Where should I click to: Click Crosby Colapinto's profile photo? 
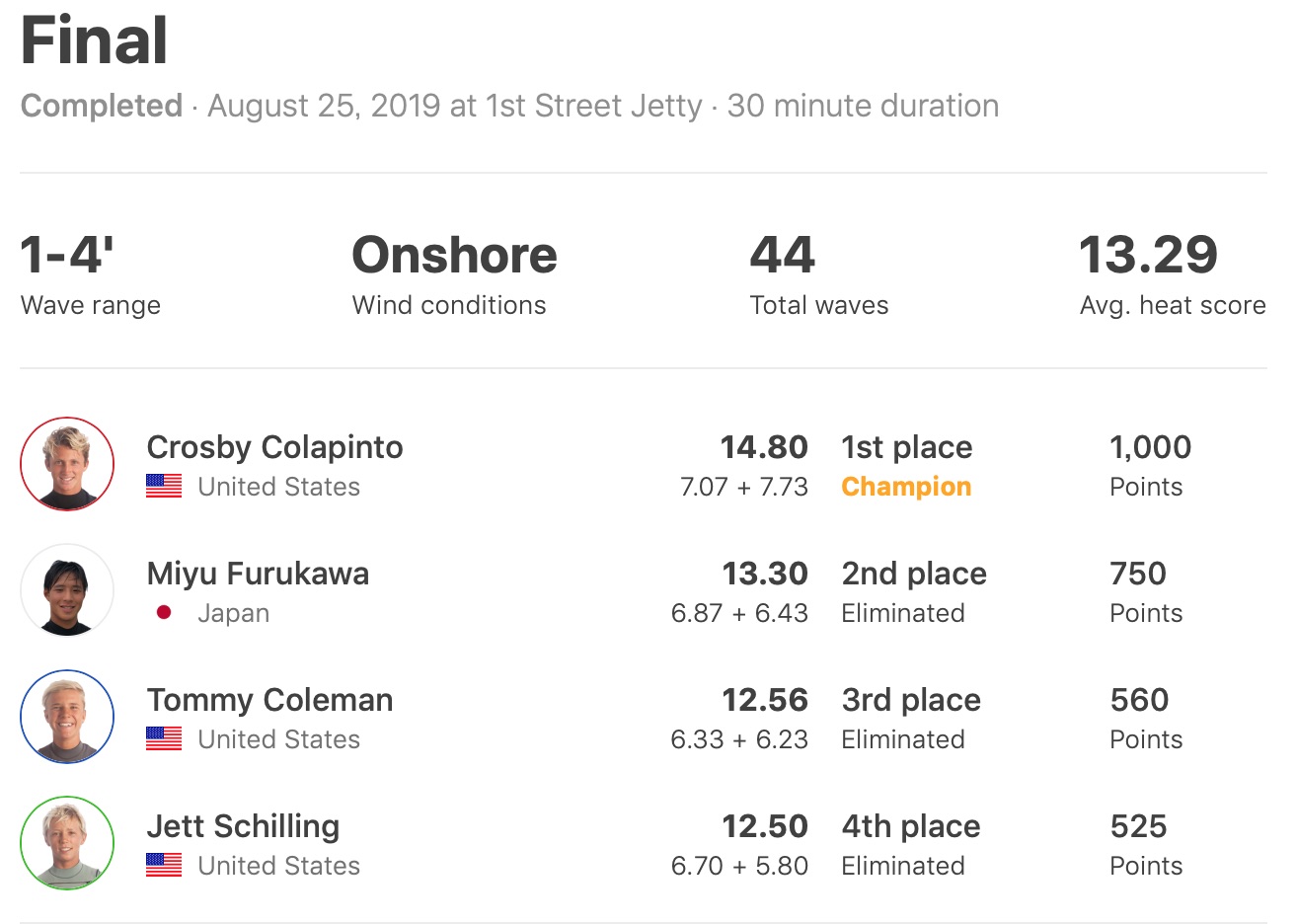pos(67,464)
